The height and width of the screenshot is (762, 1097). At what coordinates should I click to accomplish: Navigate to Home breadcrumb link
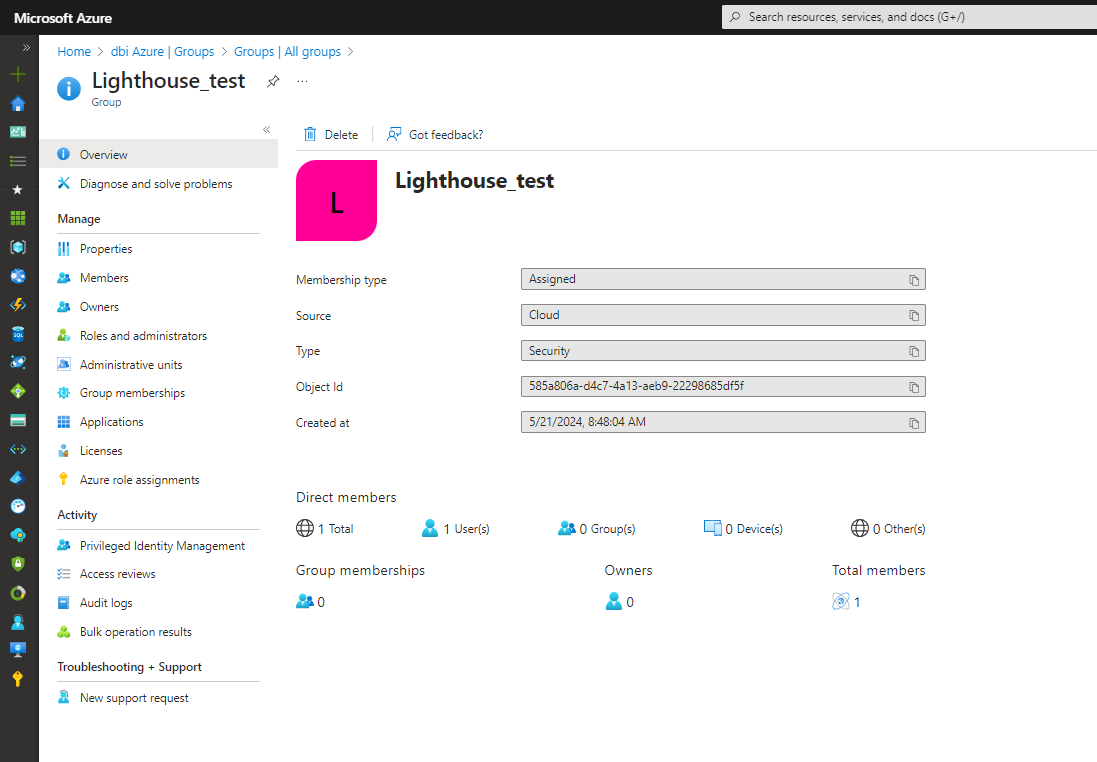(74, 52)
